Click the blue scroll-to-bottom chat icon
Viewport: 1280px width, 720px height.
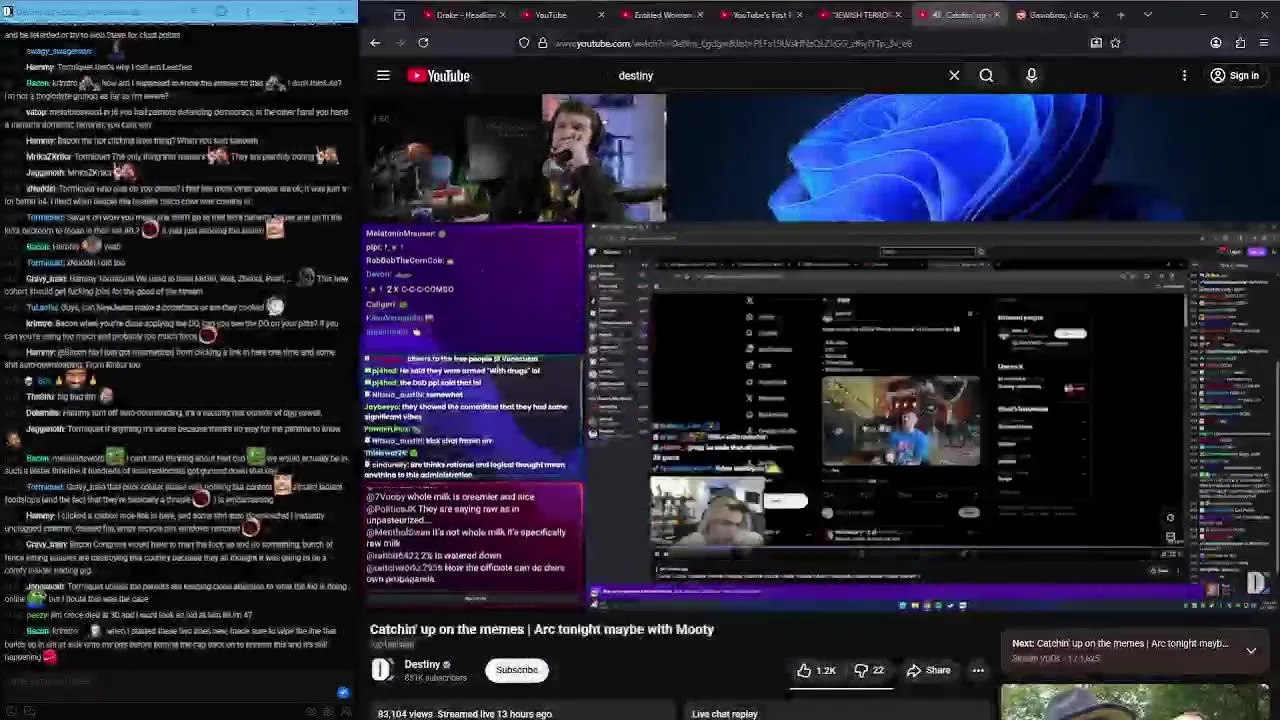343,692
